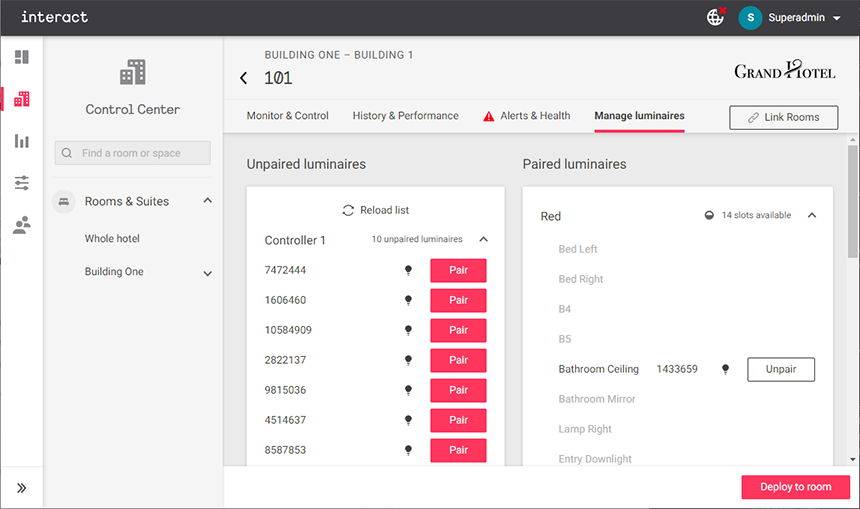Expand the sidebar with double-chevron icon
The height and width of the screenshot is (509, 860).
(x=21, y=488)
